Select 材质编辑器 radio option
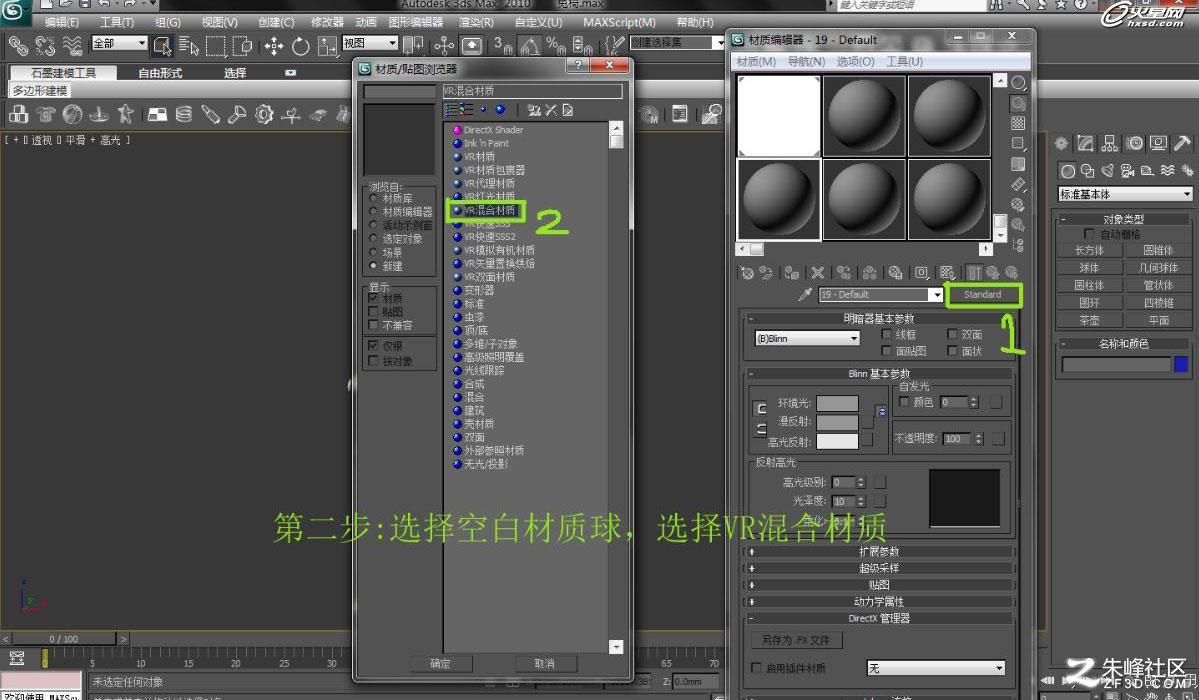Viewport: 1199px width, 700px height. (x=373, y=211)
